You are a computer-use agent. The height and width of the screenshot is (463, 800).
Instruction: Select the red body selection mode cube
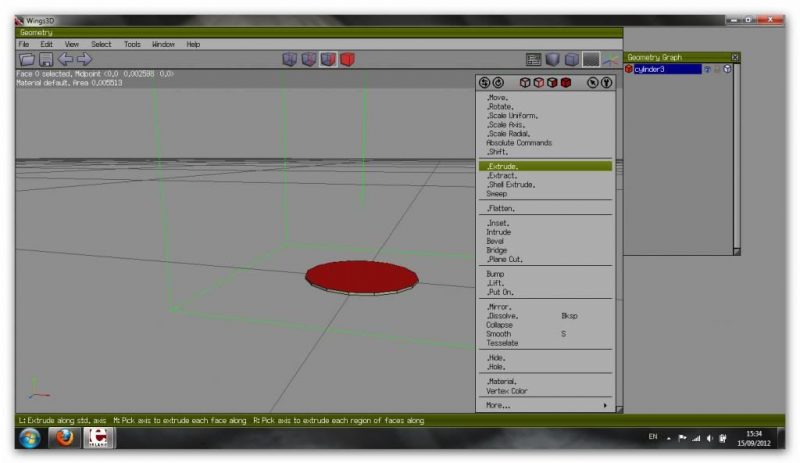(347, 60)
